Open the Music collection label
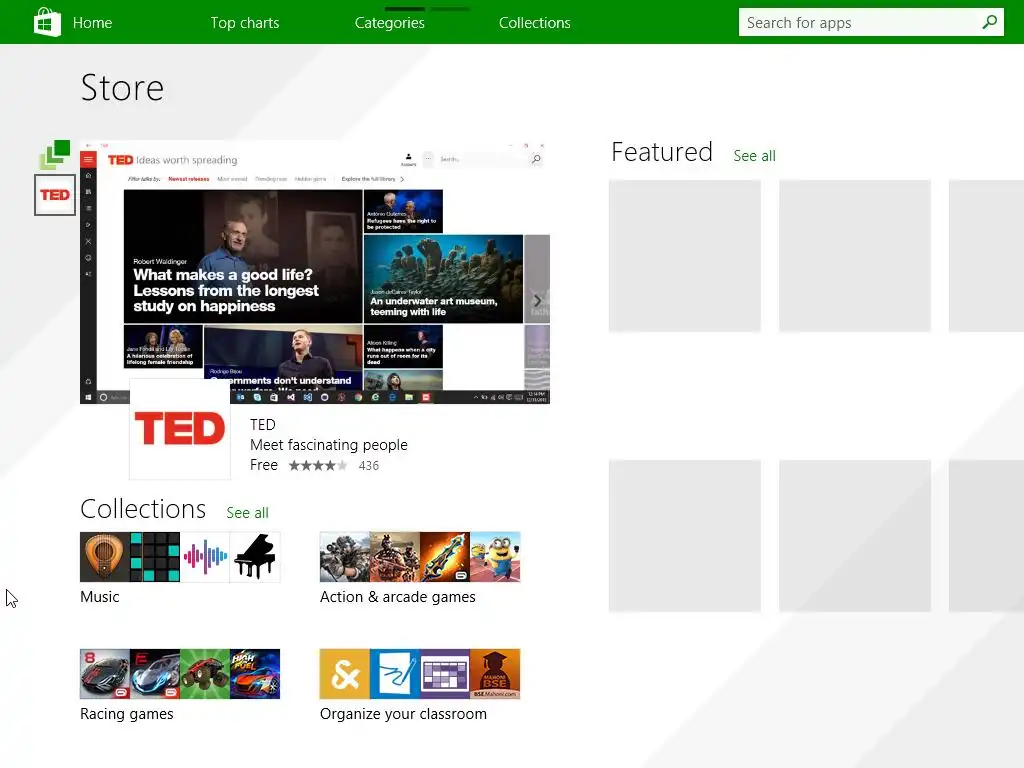Screen dimensions: 1024x768 100,597
